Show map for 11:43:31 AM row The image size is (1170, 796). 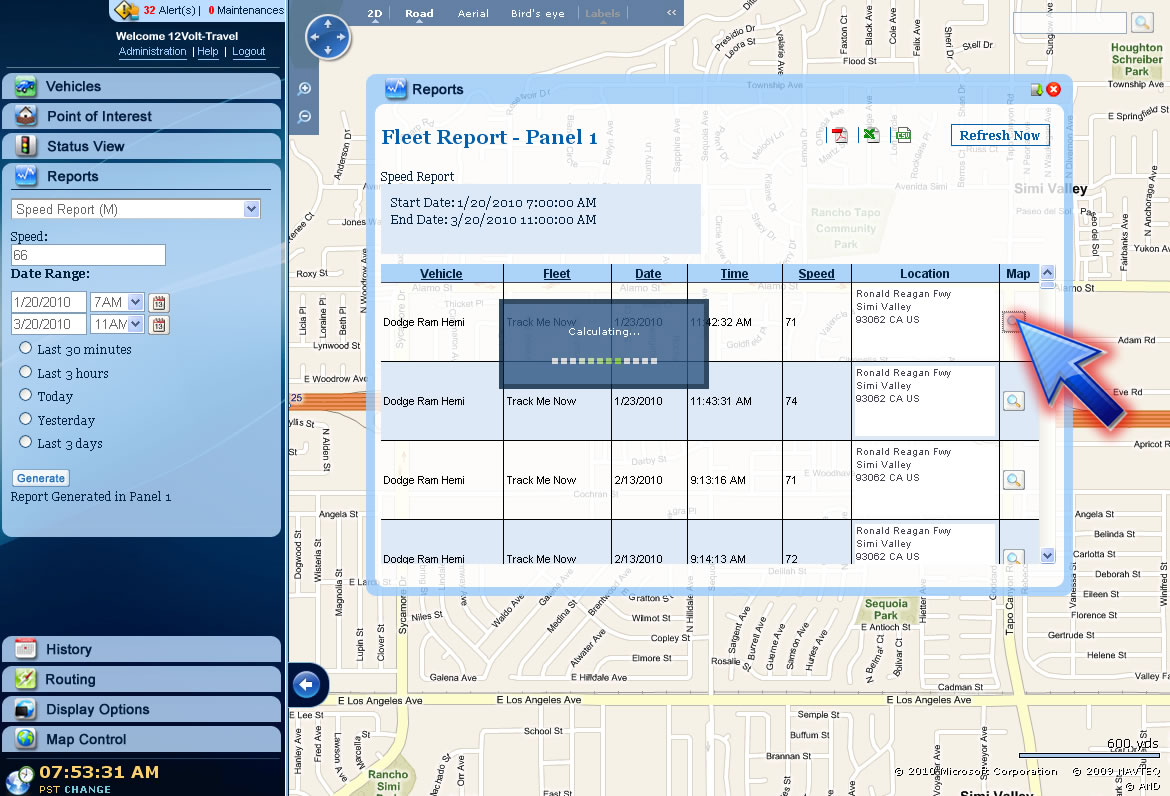pyautogui.click(x=1013, y=401)
